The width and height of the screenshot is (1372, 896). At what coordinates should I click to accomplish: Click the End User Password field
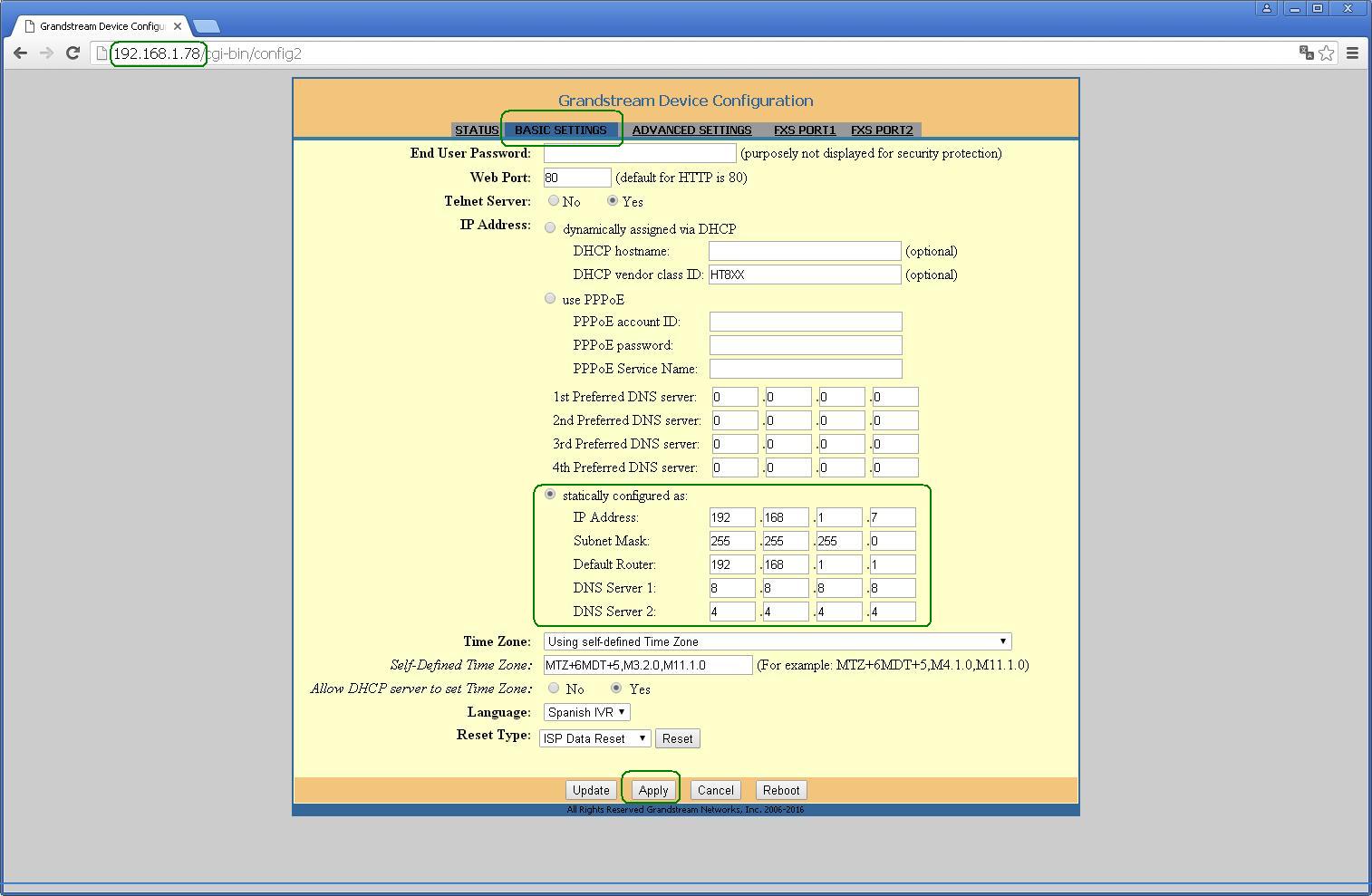[640, 153]
